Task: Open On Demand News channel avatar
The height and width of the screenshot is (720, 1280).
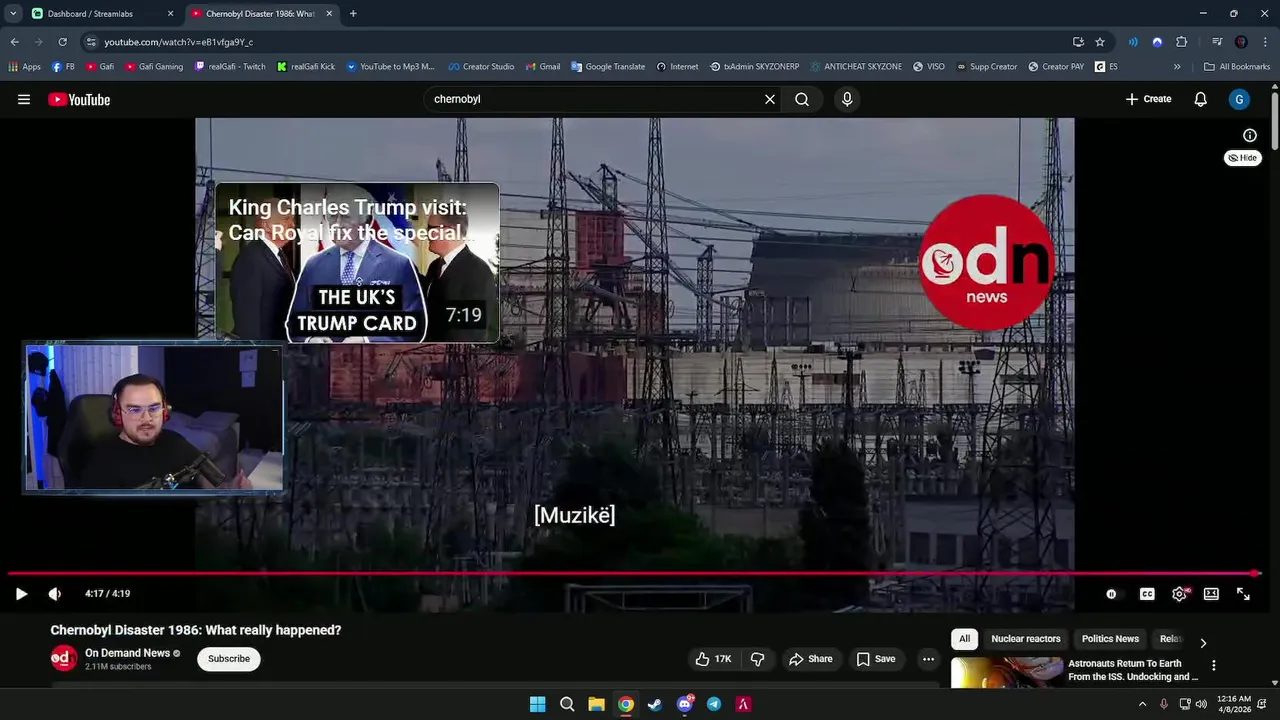Action: click(64, 658)
